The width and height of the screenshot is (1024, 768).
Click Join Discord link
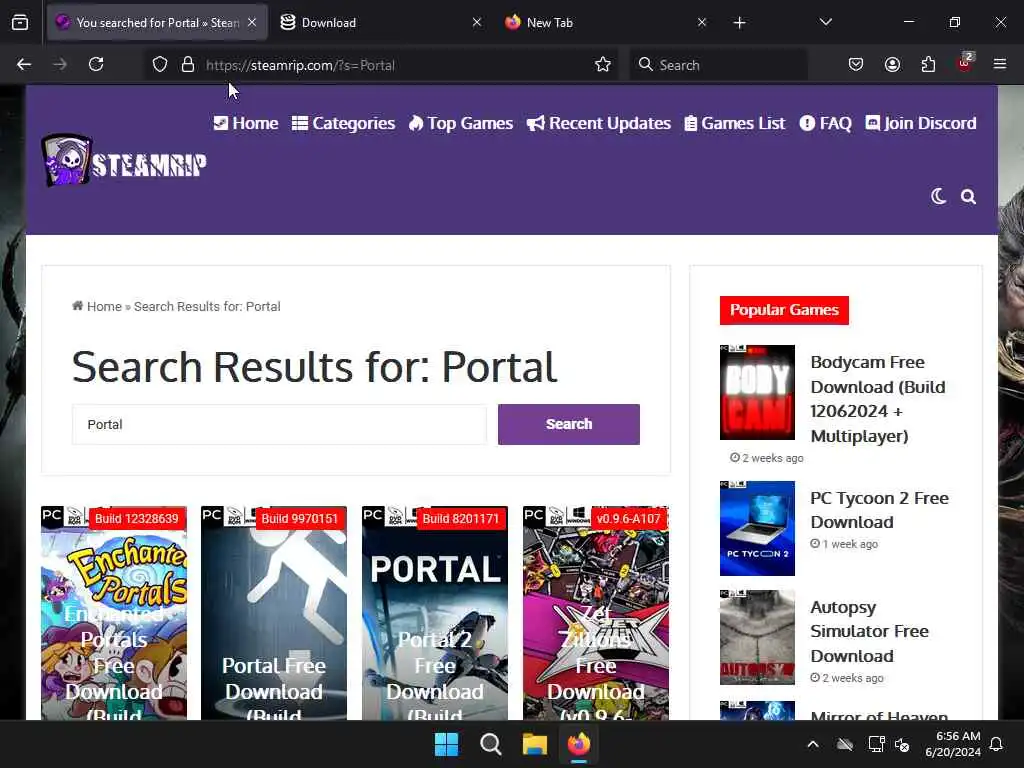click(x=921, y=123)
